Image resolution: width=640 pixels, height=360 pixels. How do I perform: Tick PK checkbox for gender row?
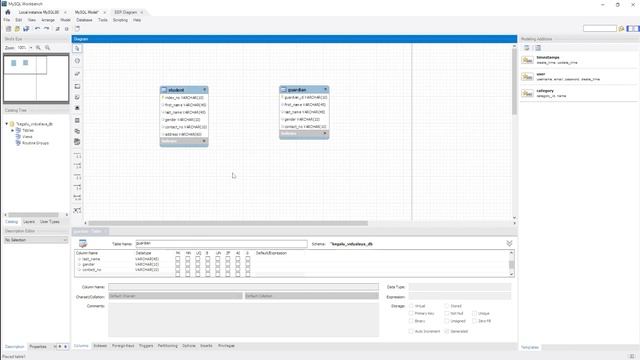click(x=178, y=264)
